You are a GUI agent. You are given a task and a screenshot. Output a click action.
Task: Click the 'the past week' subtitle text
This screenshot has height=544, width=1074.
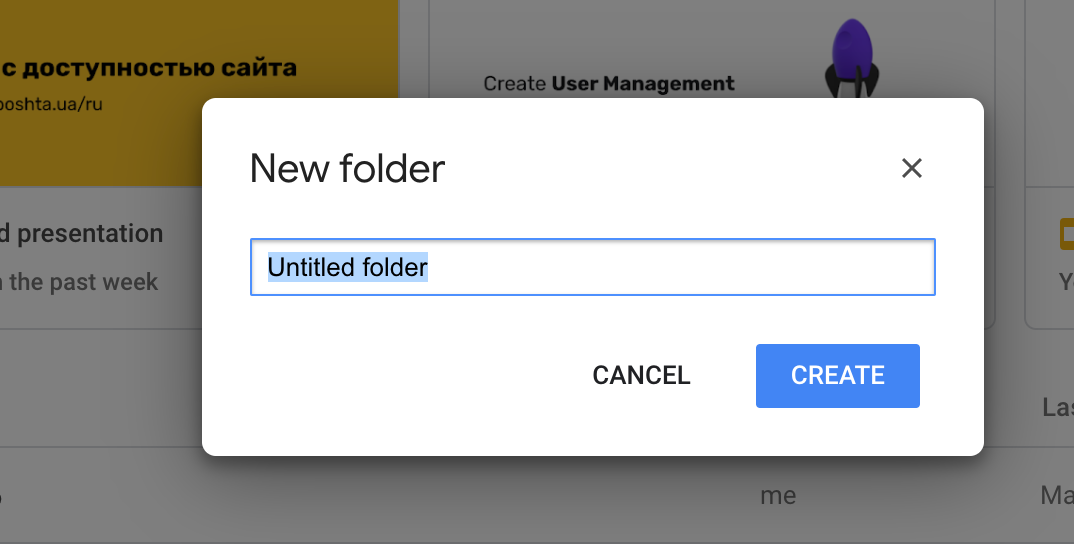(x=84, y=282)
